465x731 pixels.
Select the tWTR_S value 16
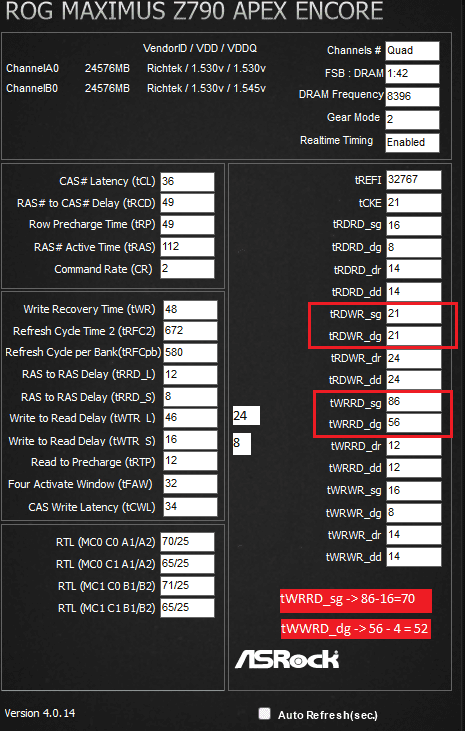pyautogui.click(x=190, y=440)
